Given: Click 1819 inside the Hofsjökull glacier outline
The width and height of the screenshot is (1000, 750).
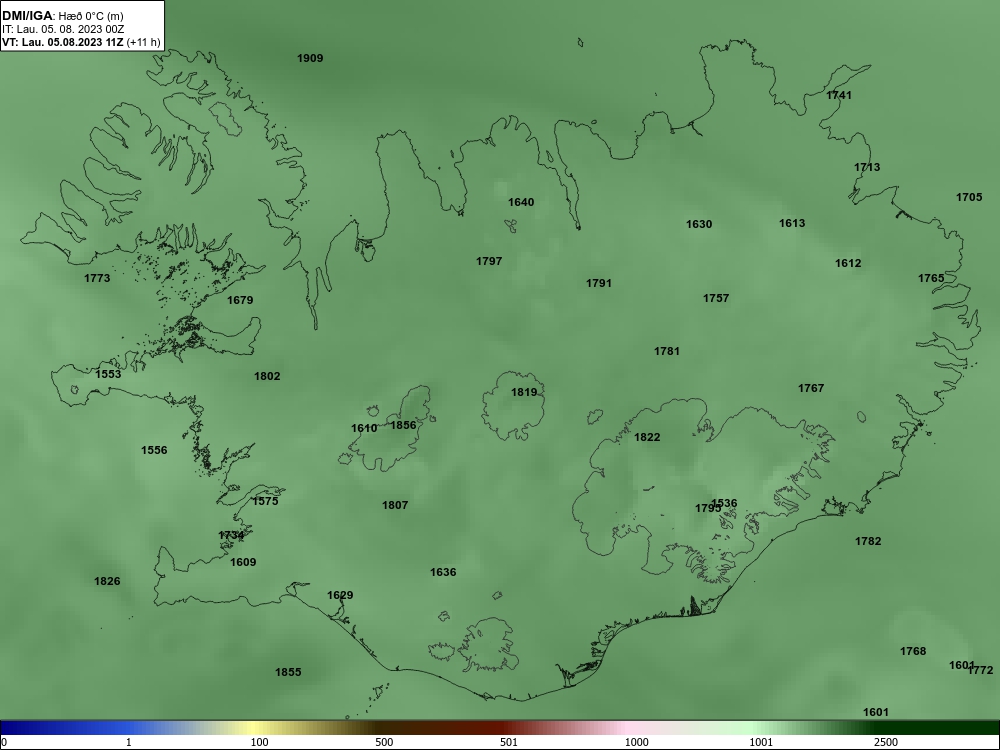Looking at the screenshot, I should (x=524, y=392).
